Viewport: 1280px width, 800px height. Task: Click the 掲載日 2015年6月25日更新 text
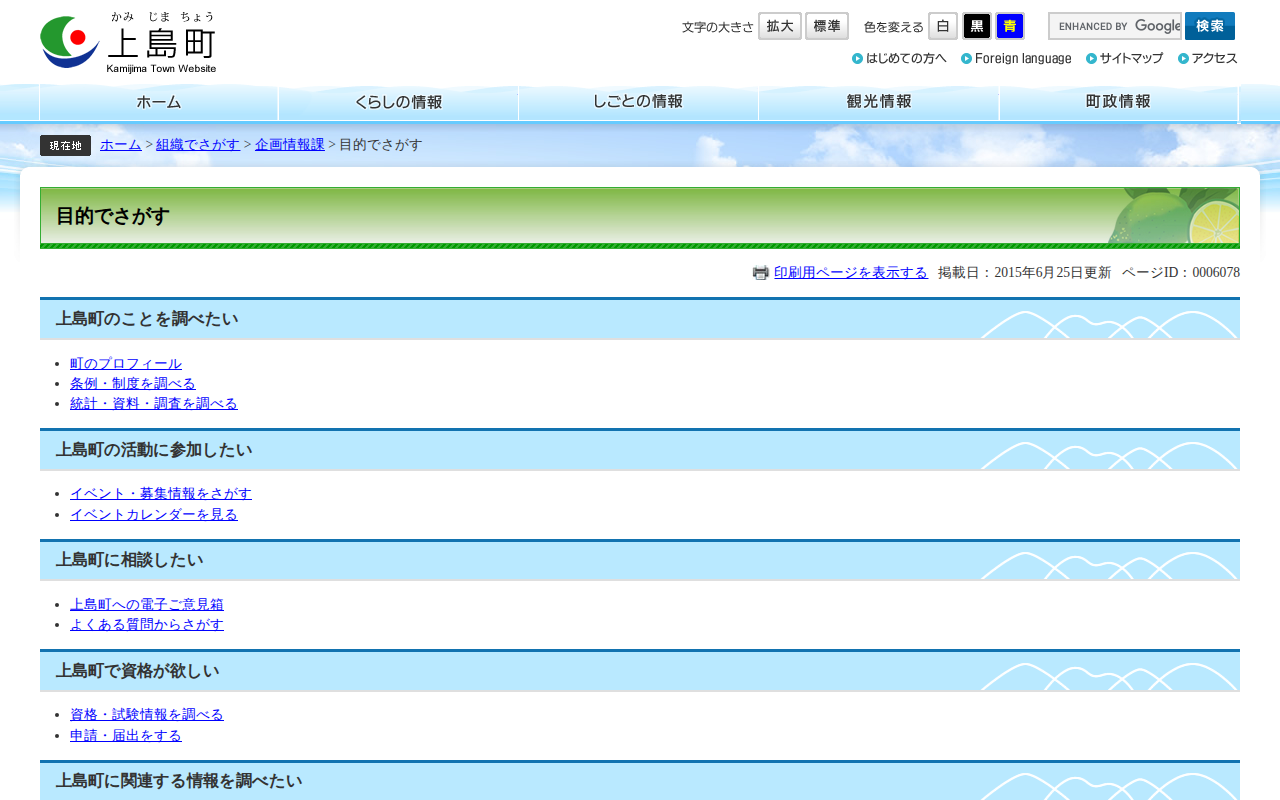(1024, 272)
